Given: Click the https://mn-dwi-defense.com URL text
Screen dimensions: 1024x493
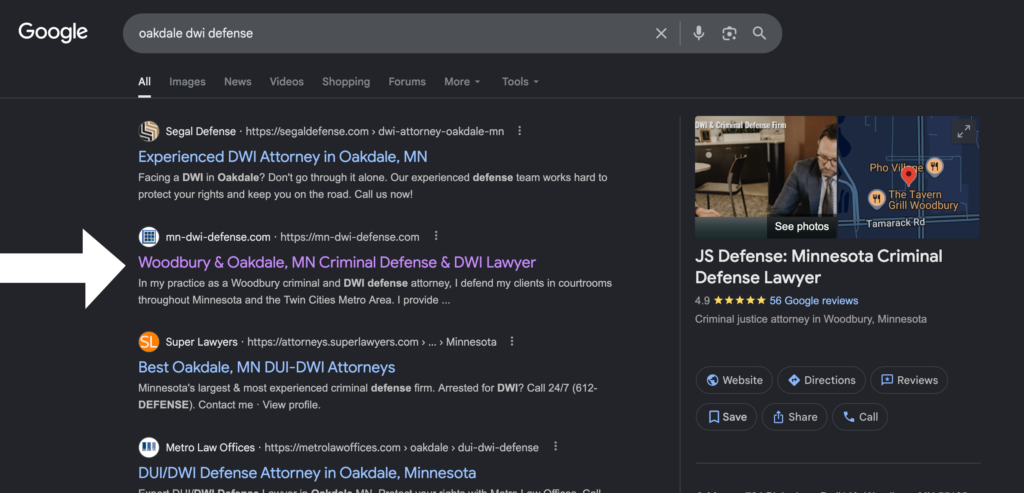Looking at the screenshot, I should coord(349,236).
